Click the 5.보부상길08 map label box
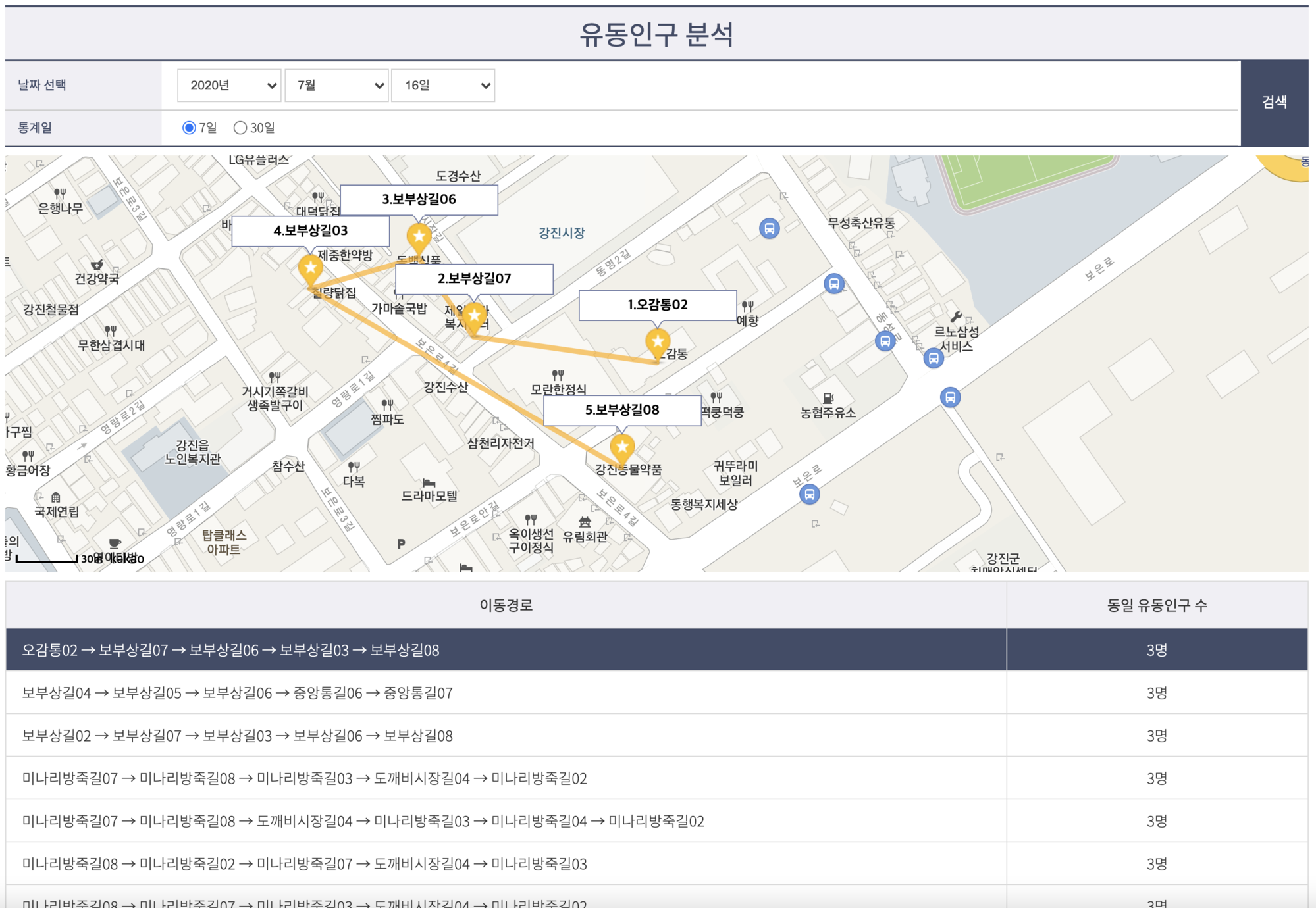1316x908 pixels. pos(622,411)
